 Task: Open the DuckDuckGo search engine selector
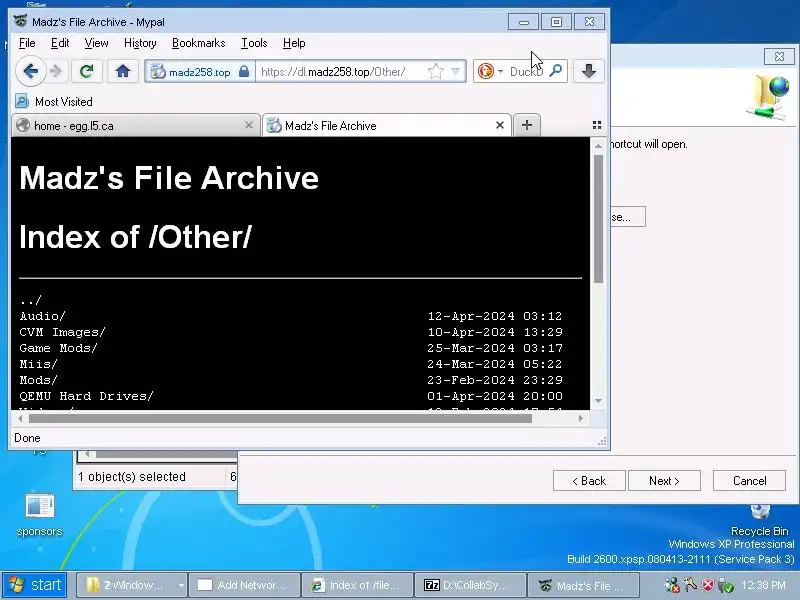pyautogui.click(x=490, y=71)
